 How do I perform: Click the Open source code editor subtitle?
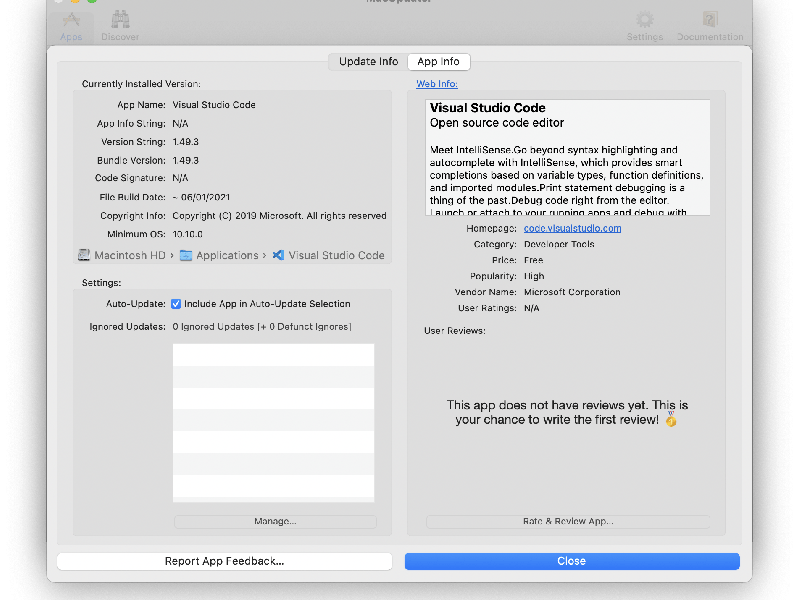(x=497, y=123)
